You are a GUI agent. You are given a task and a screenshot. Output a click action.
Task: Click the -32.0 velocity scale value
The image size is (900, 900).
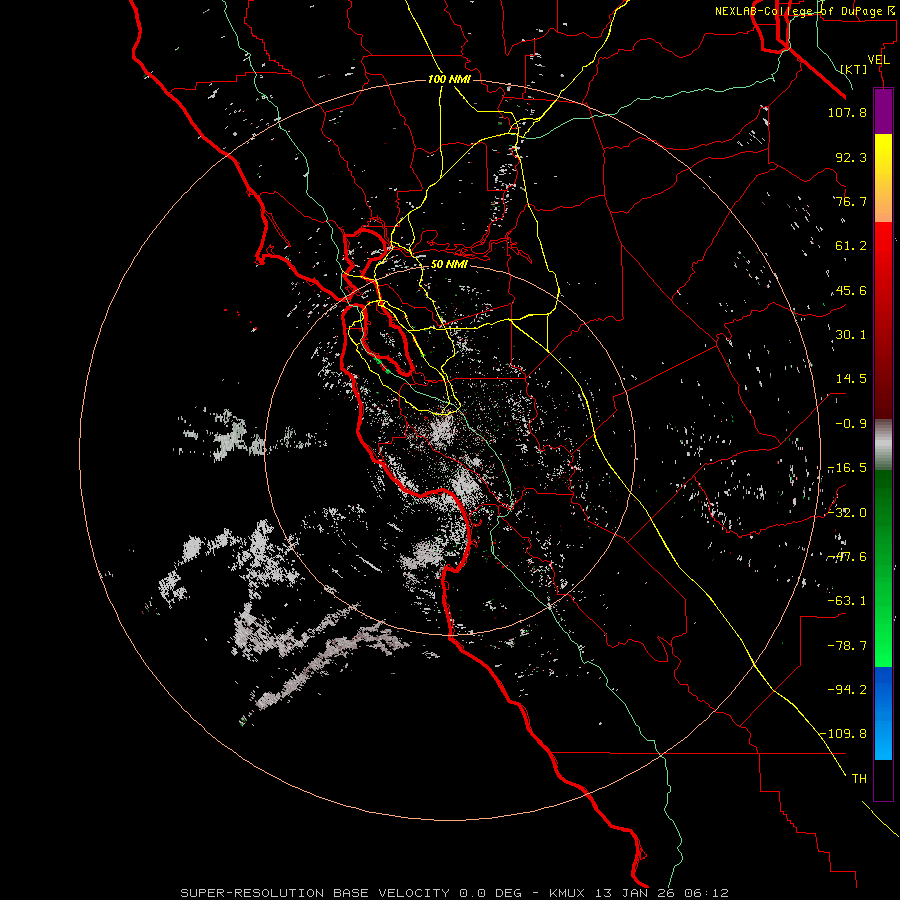[x=847, y=513]
